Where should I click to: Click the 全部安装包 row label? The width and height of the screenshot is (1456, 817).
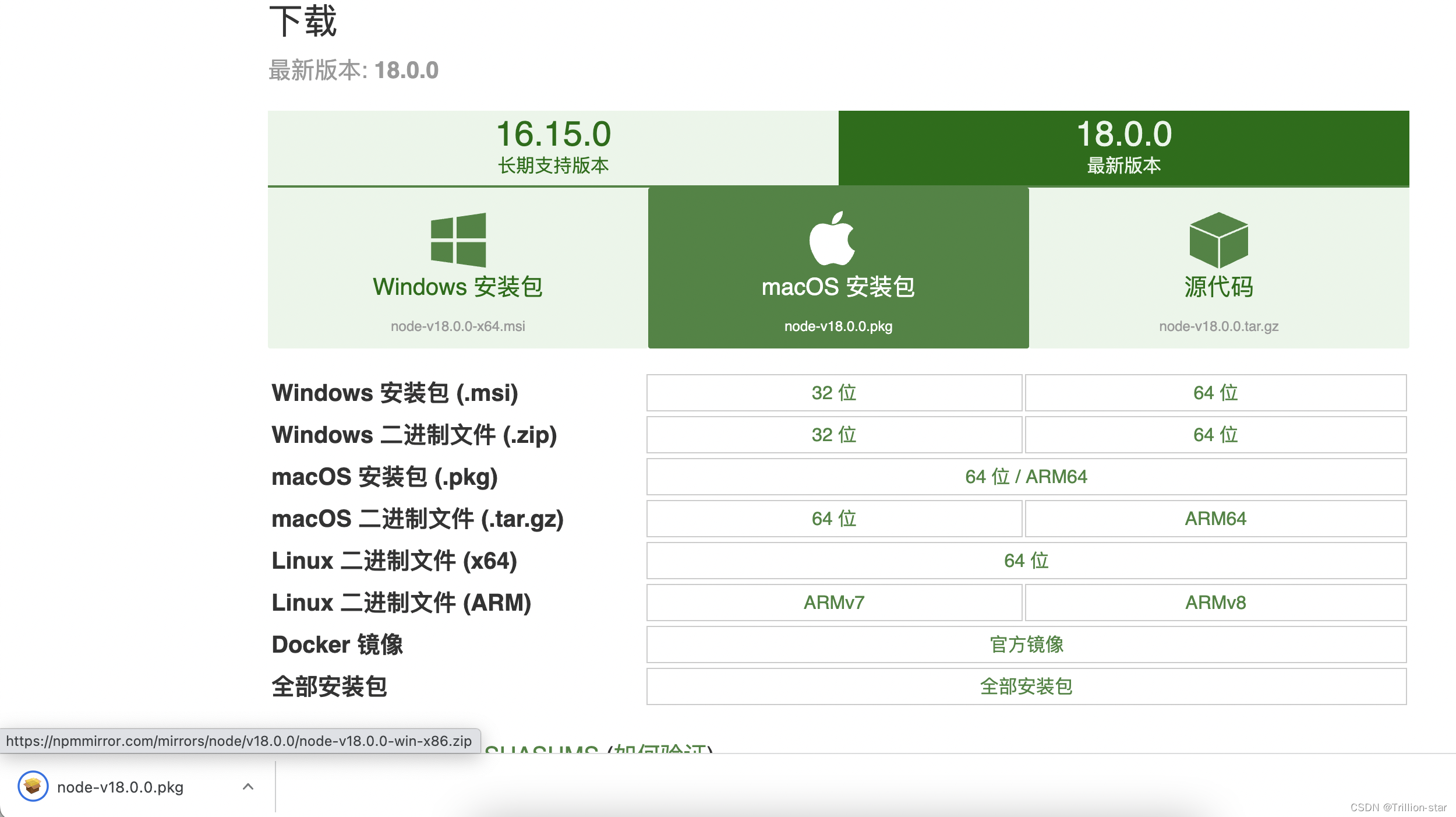pyautogui.click(x=329, y=686)
